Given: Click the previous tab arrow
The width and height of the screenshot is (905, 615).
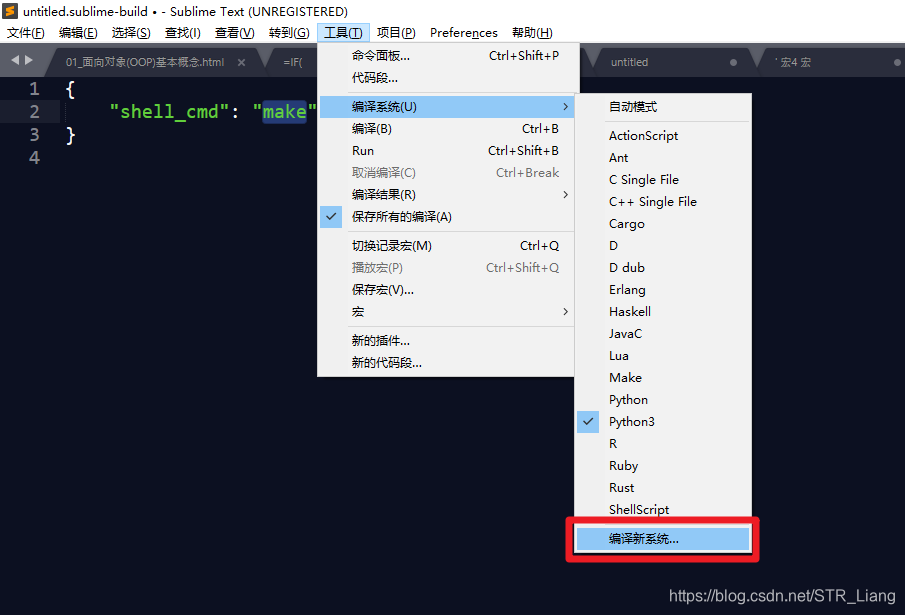Looking at the screenshot, I should pyautogui.click(x=15, y=60).
